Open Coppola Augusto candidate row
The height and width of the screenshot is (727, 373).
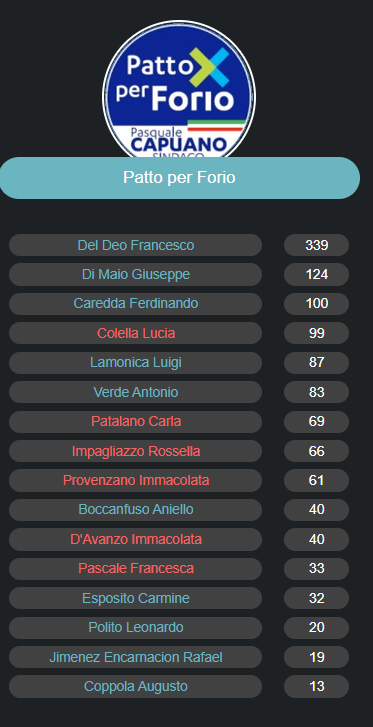coord(135,686)
